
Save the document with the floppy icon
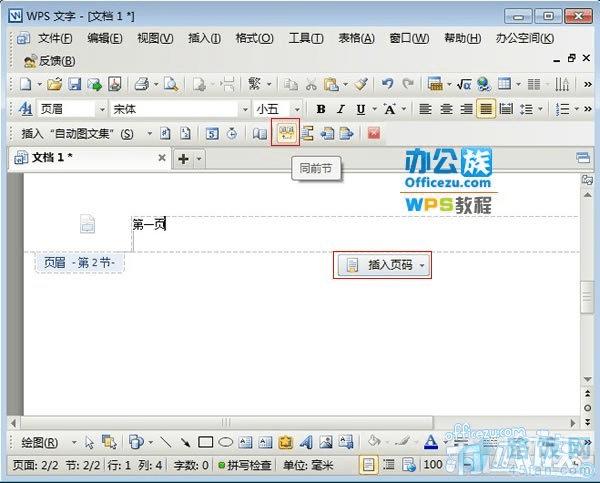(75, 84)
